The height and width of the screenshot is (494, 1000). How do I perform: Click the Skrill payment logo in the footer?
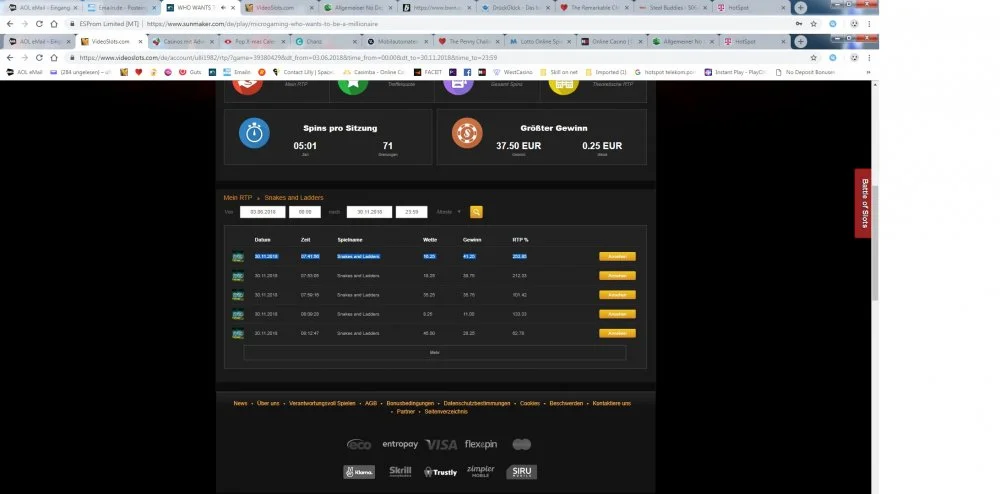[x=400, y=472]
